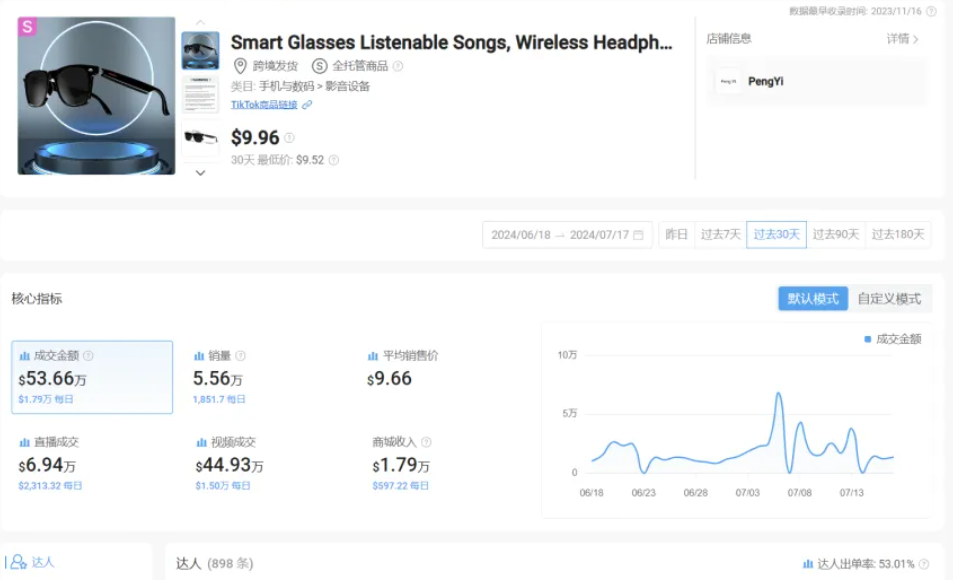The width and height of the screenshot is (953, 582).
Task: Select the 过去7天 time range tab
Action: point(721,235)
